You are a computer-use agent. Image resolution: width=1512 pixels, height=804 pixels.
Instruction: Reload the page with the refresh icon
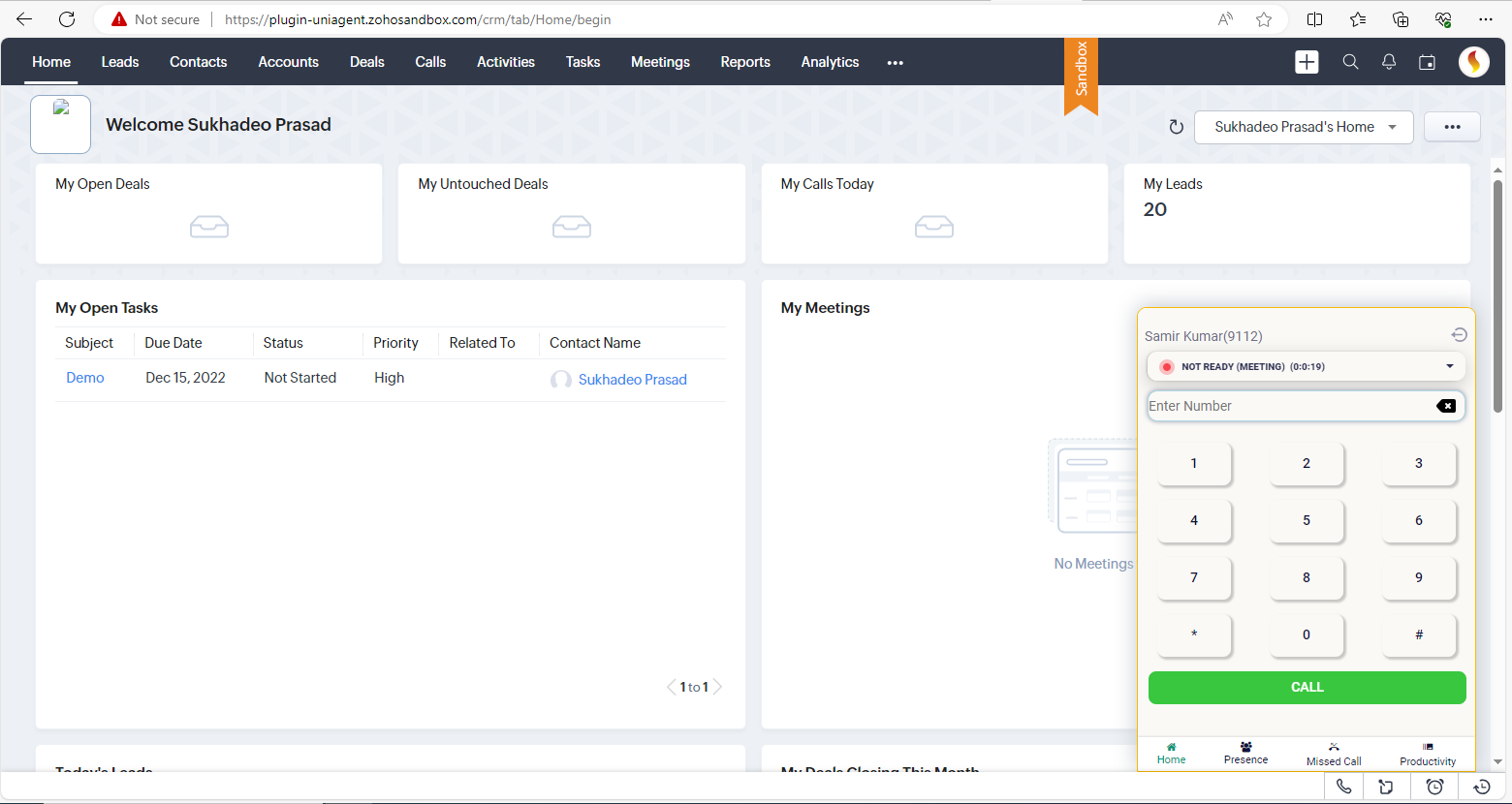(x=67, y=19)
